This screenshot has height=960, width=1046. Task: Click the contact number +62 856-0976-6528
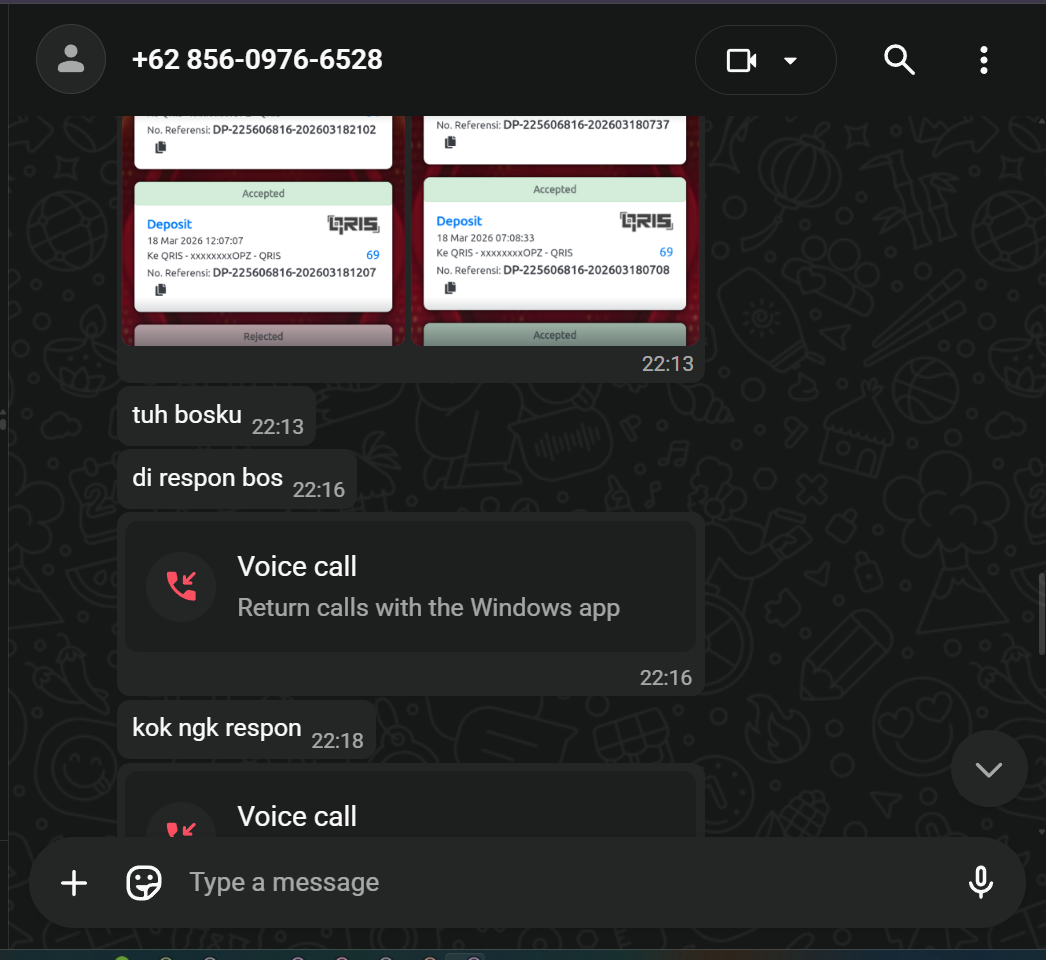[257, 59]
